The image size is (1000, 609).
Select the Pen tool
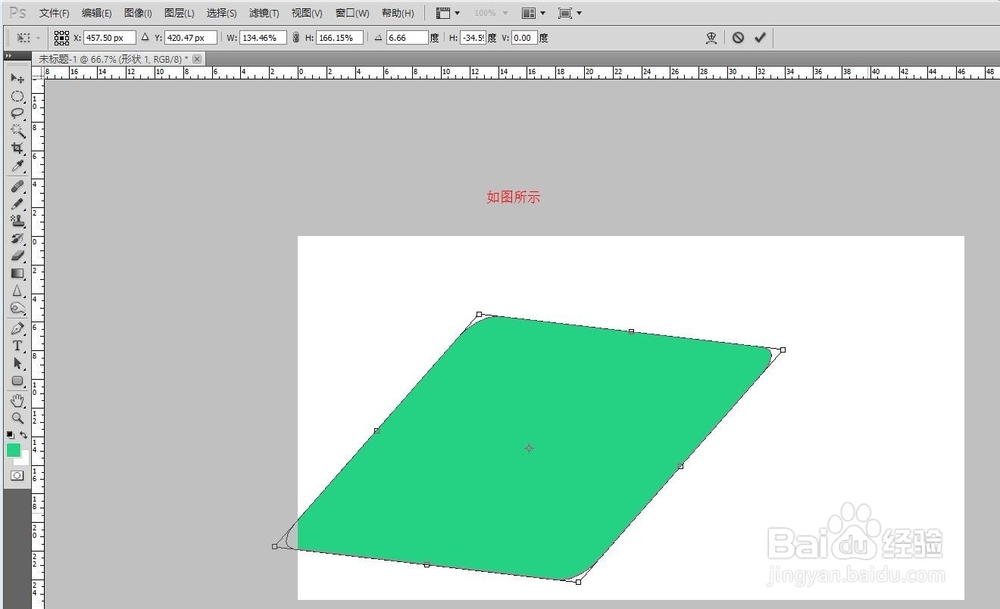pyautogui.click(x=17, y=328)
